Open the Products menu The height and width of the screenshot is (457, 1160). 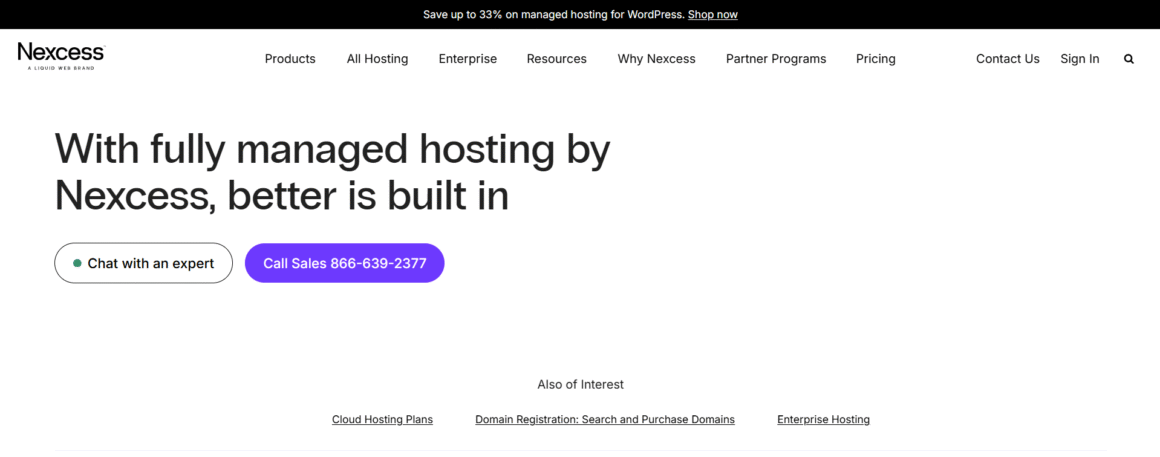[290, 59]
